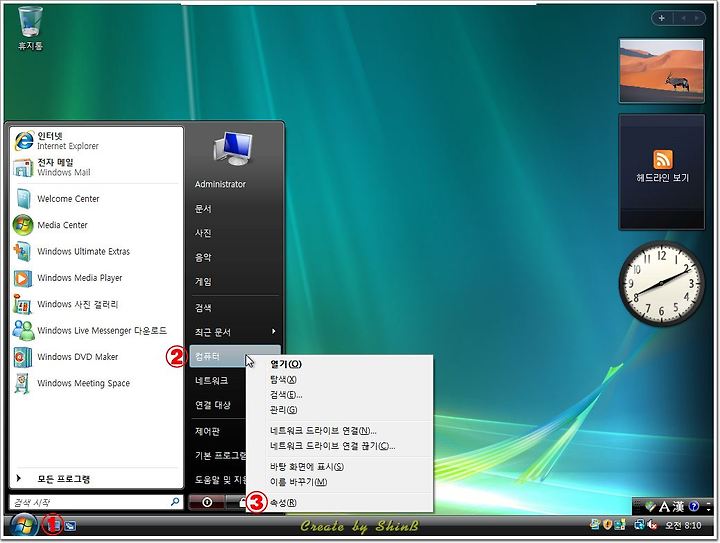Open Windows Mail from pinned list
Viewport: 720px width, 543px height.
click(x=96, y=167)
